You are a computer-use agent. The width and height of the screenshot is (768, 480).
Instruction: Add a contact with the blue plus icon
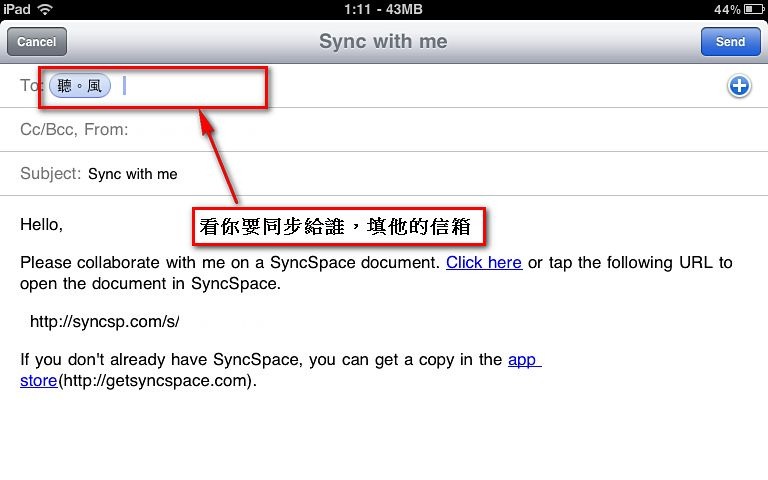coord(739,86)
